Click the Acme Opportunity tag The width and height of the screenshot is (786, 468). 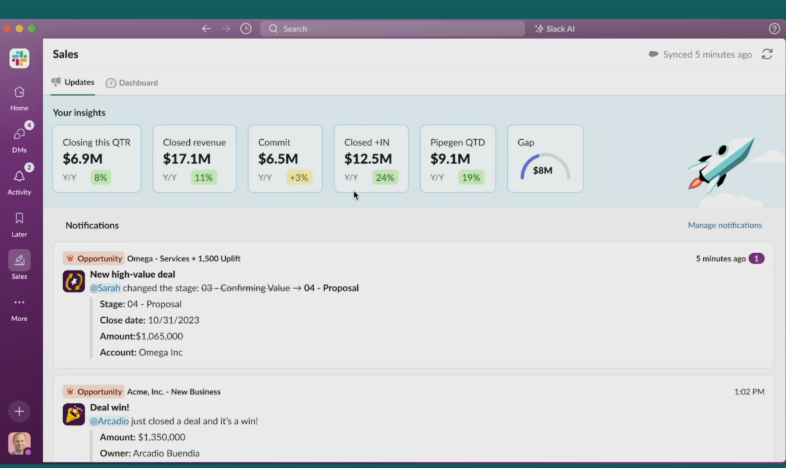94,392
